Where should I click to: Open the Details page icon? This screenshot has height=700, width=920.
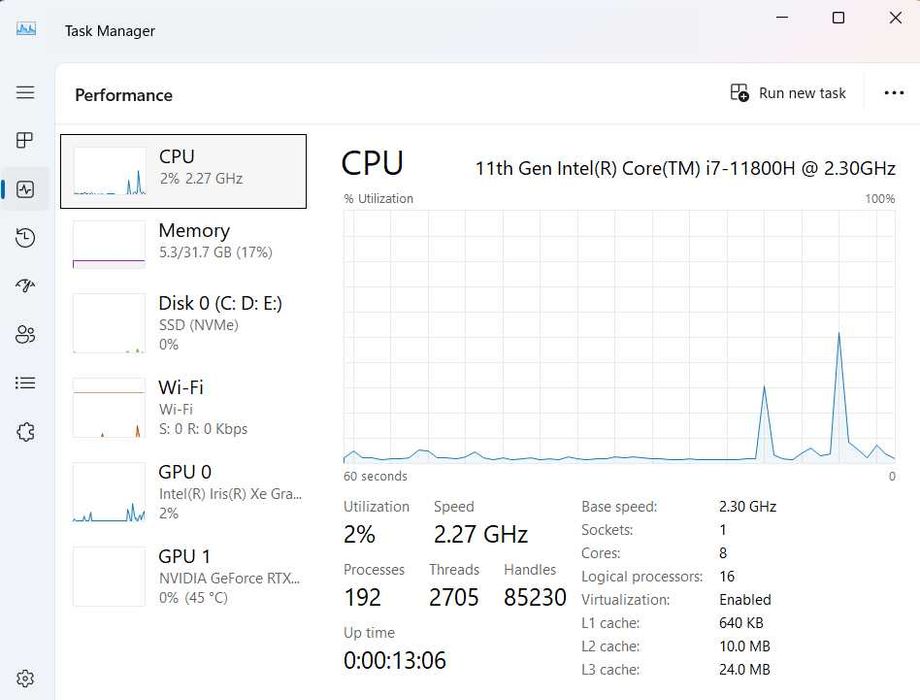[x=25, y=383]
